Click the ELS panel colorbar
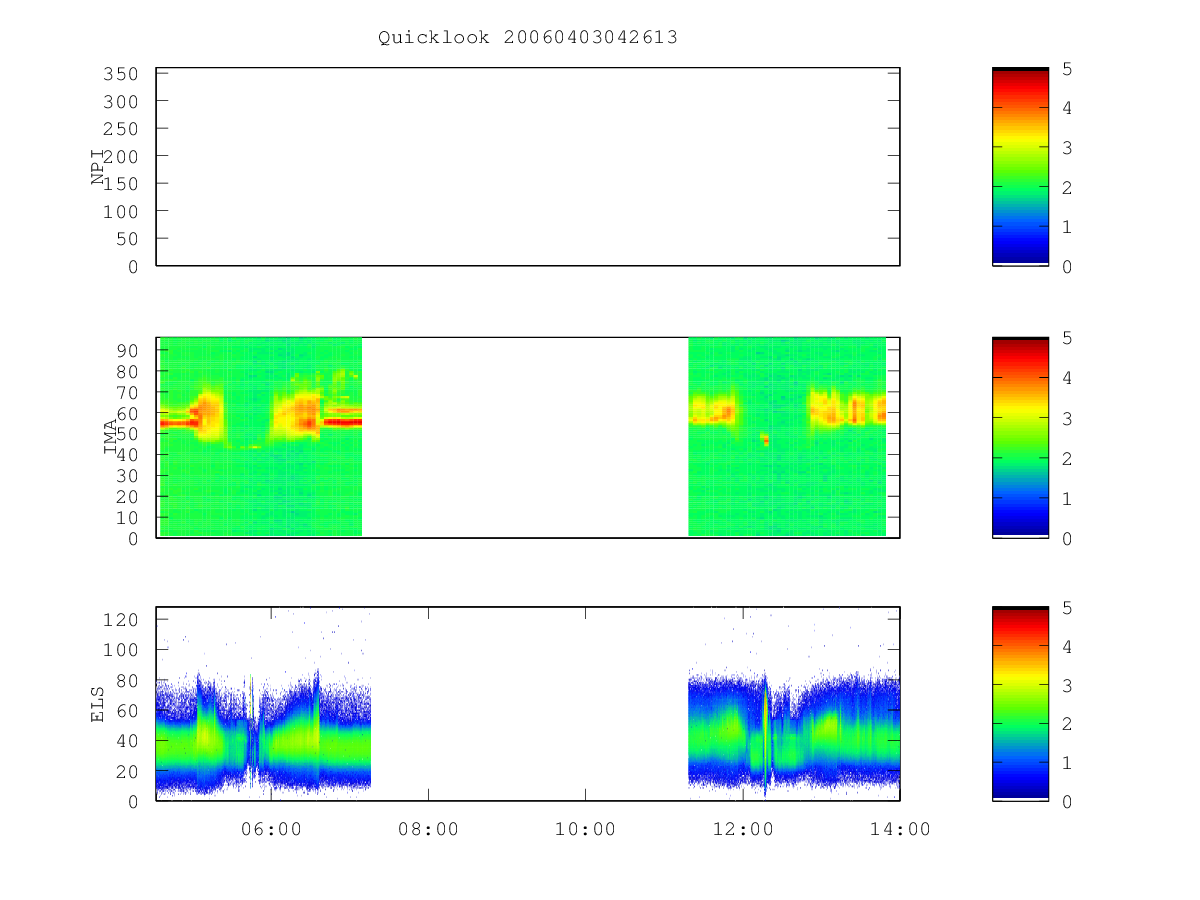1200x900 pixels. click(1020, 704)
